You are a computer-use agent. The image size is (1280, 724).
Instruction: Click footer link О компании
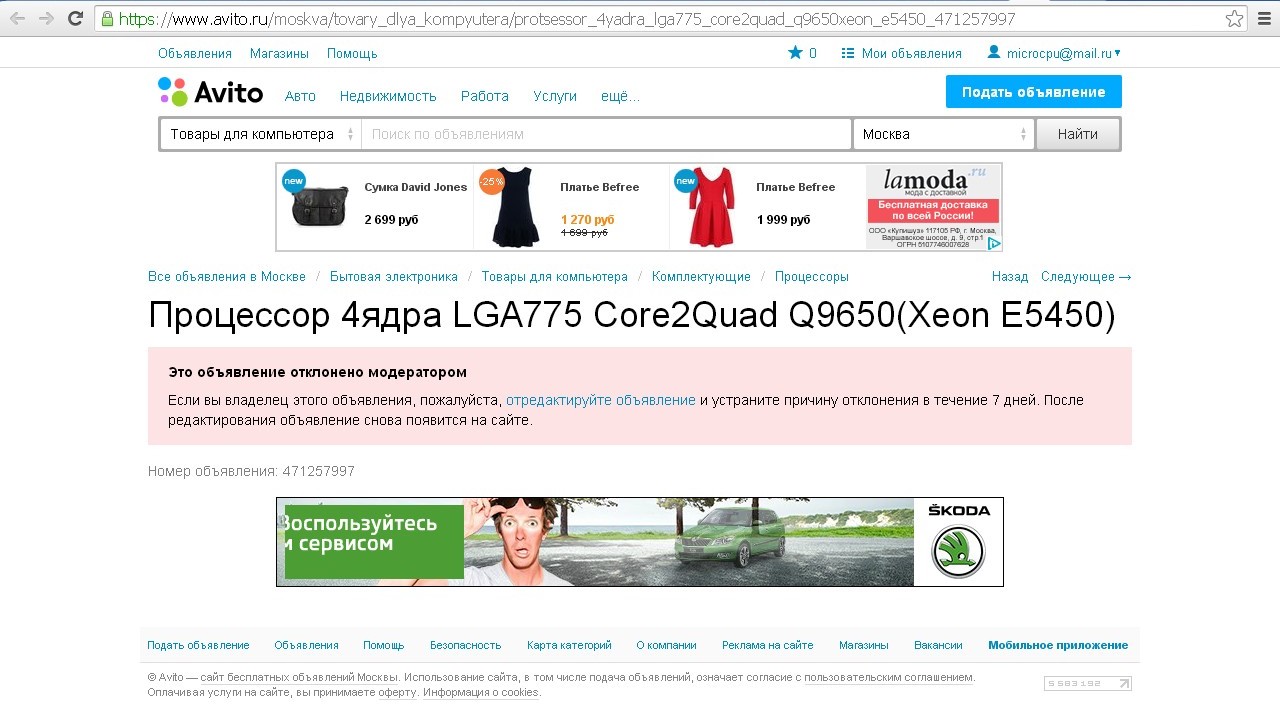pyautogui.click(x=666, y=645)
